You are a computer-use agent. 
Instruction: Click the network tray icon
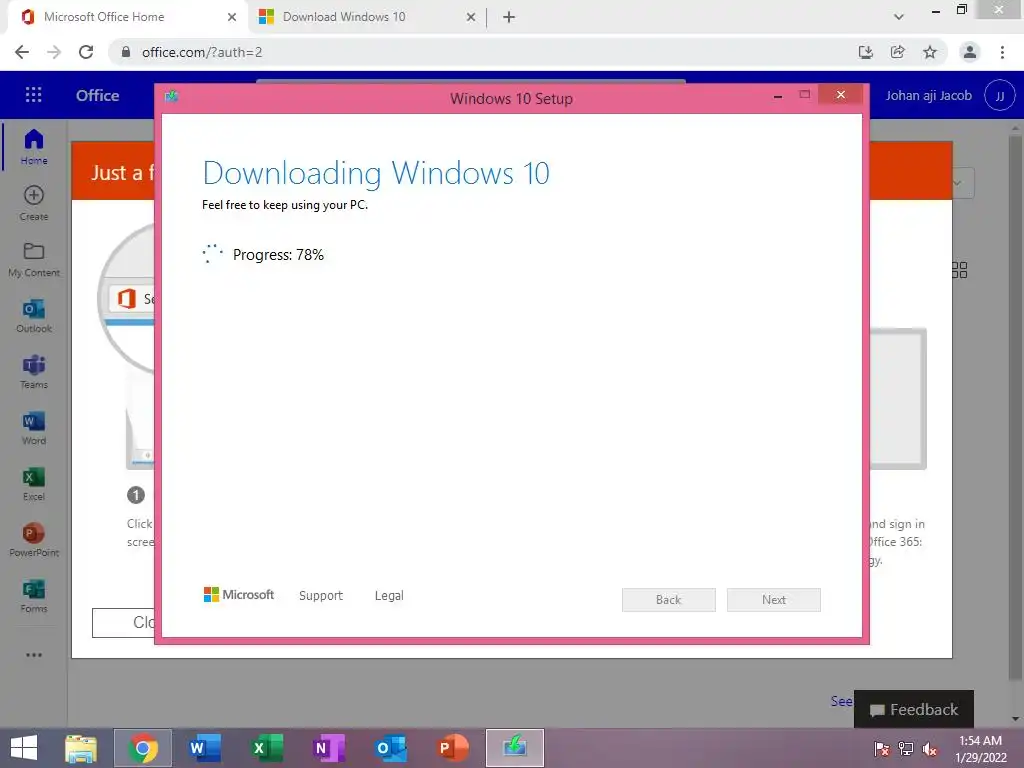point(906,749)
